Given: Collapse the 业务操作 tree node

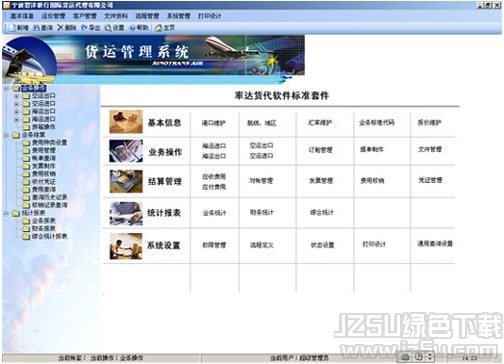Looking at the screenshot, I should [x=6, y=88].
